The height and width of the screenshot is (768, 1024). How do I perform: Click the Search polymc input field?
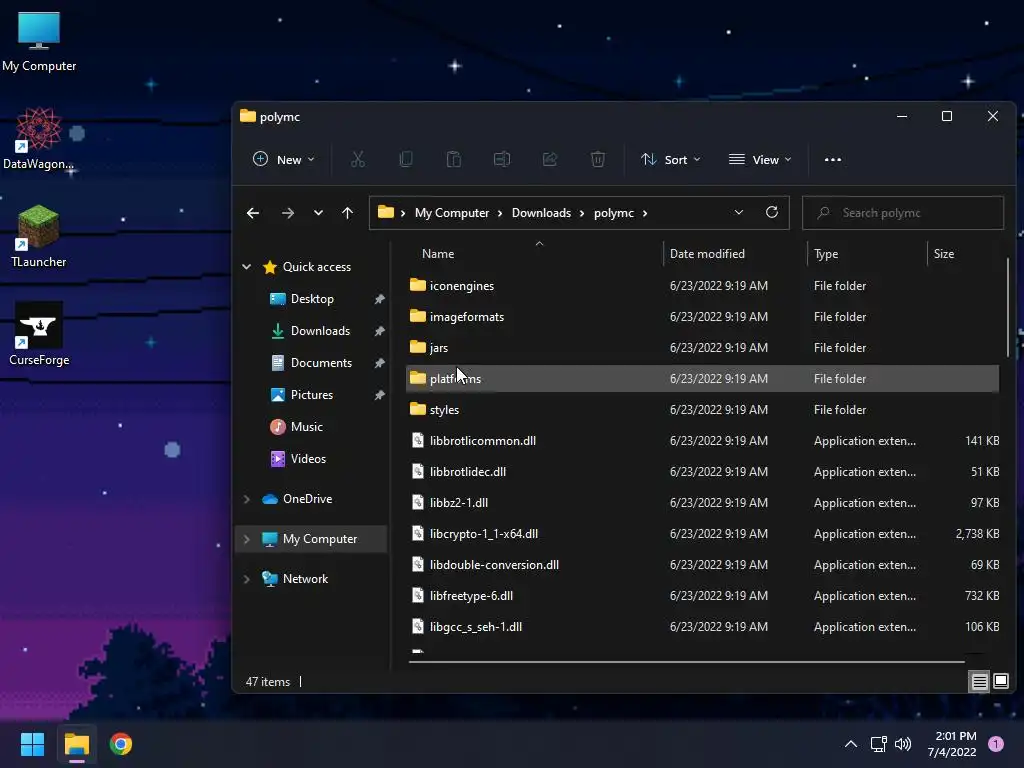click(x=903, y=213)
